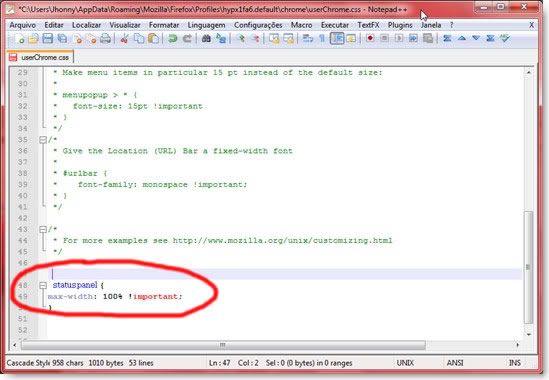Click the vertical scrollbar thumb
The image size is (549, 380).
(529, 267)
